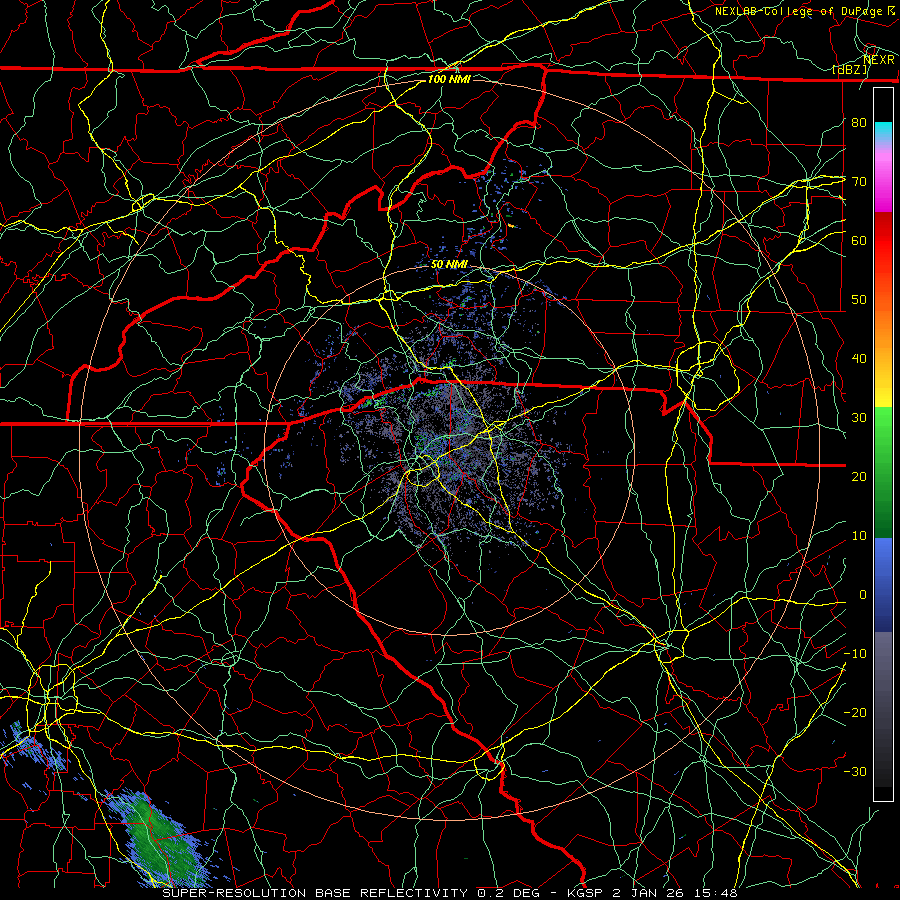Click the 100 NMI range ring label
Screen dimensions: 900x900
(449, 79)
